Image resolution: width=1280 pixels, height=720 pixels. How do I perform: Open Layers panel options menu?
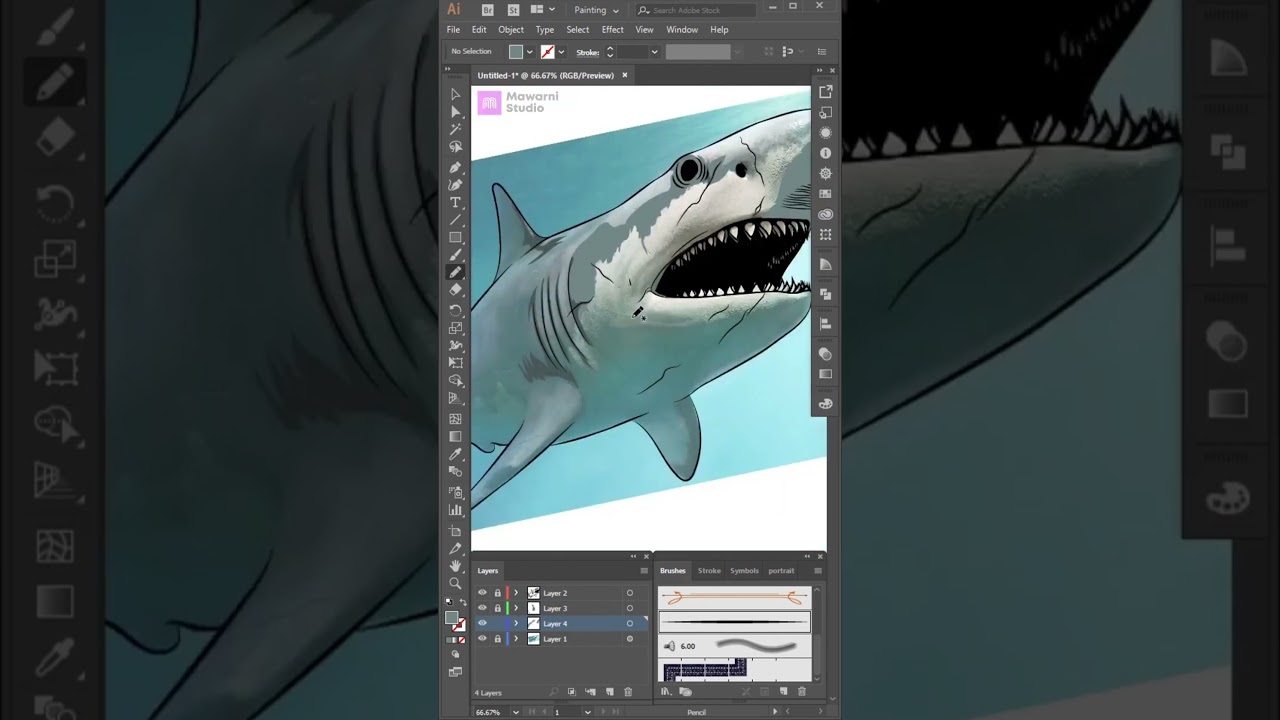(644, 571)
